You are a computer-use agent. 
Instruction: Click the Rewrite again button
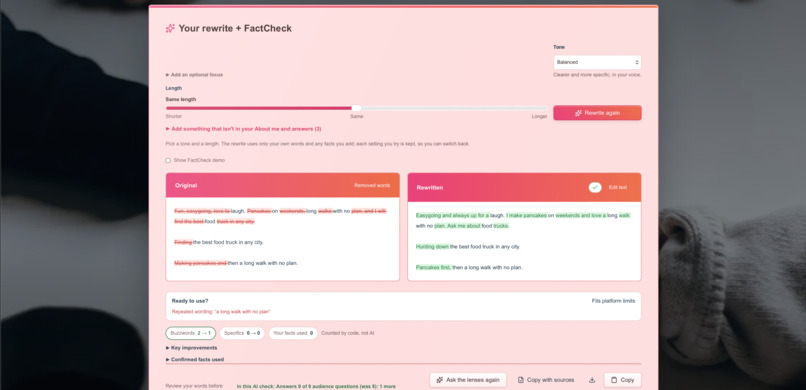click(x=597, y=113)
